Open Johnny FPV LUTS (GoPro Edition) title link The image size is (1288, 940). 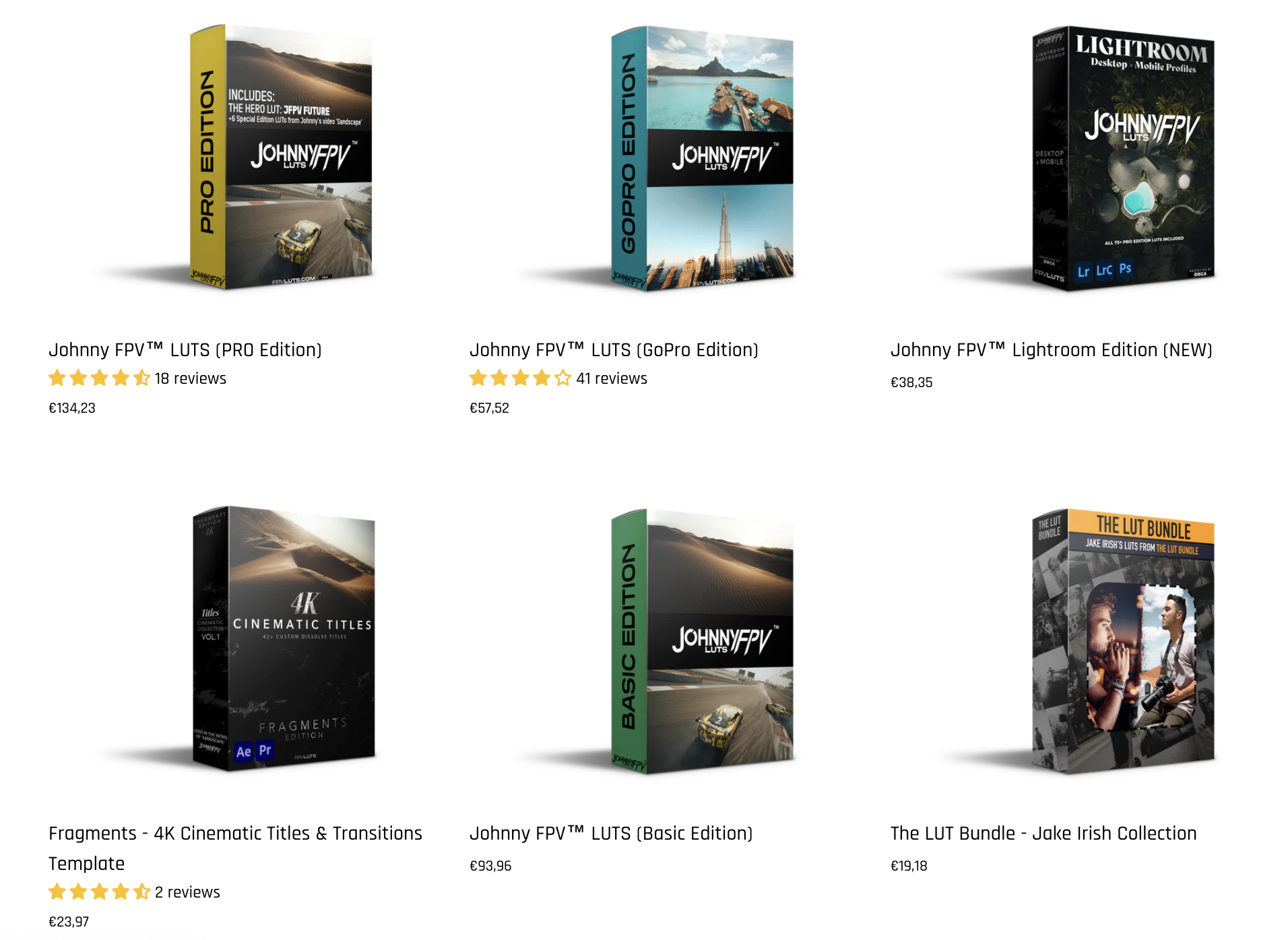coord(614,350)
